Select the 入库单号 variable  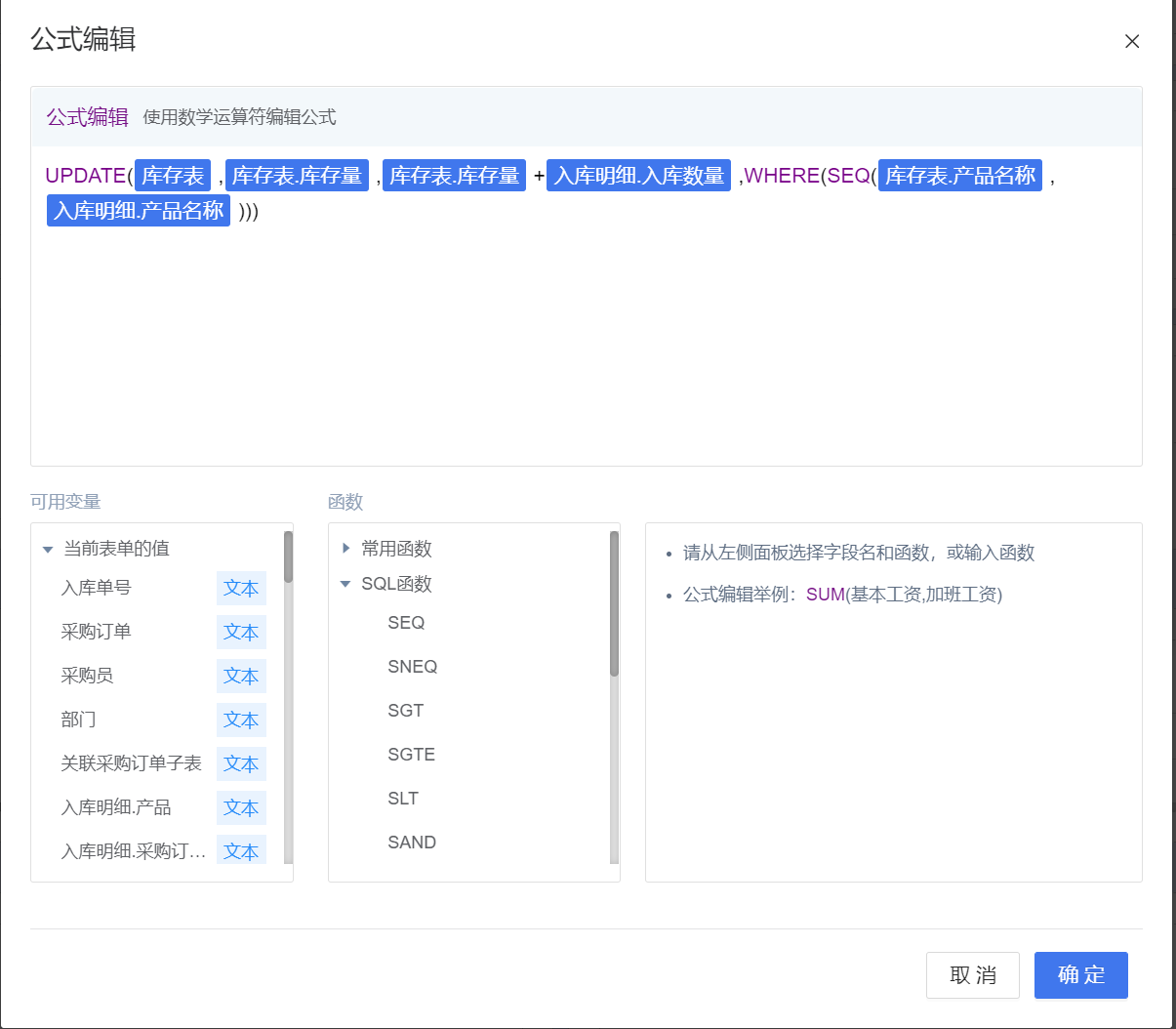[x=96, y=588]
